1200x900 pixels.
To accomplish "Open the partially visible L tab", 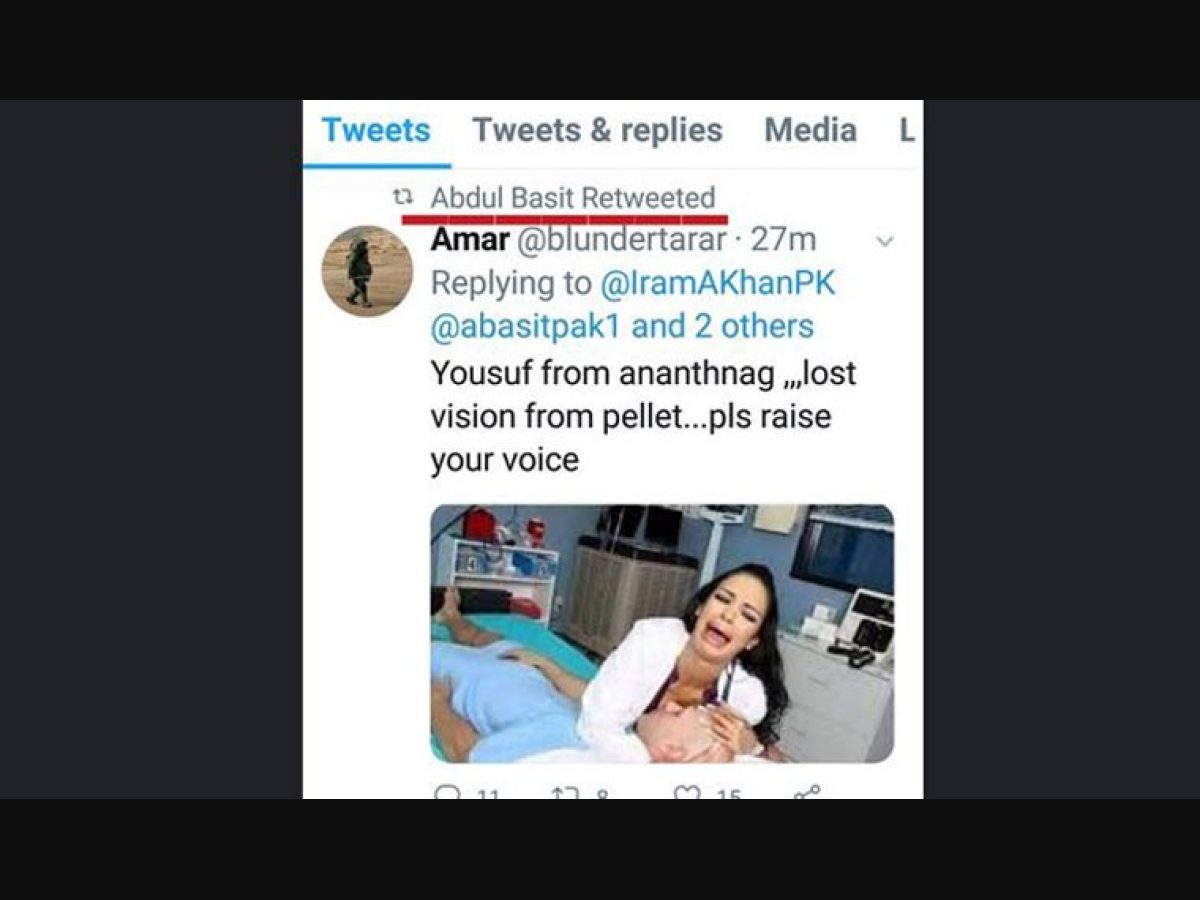I will (x=906, y=130).
